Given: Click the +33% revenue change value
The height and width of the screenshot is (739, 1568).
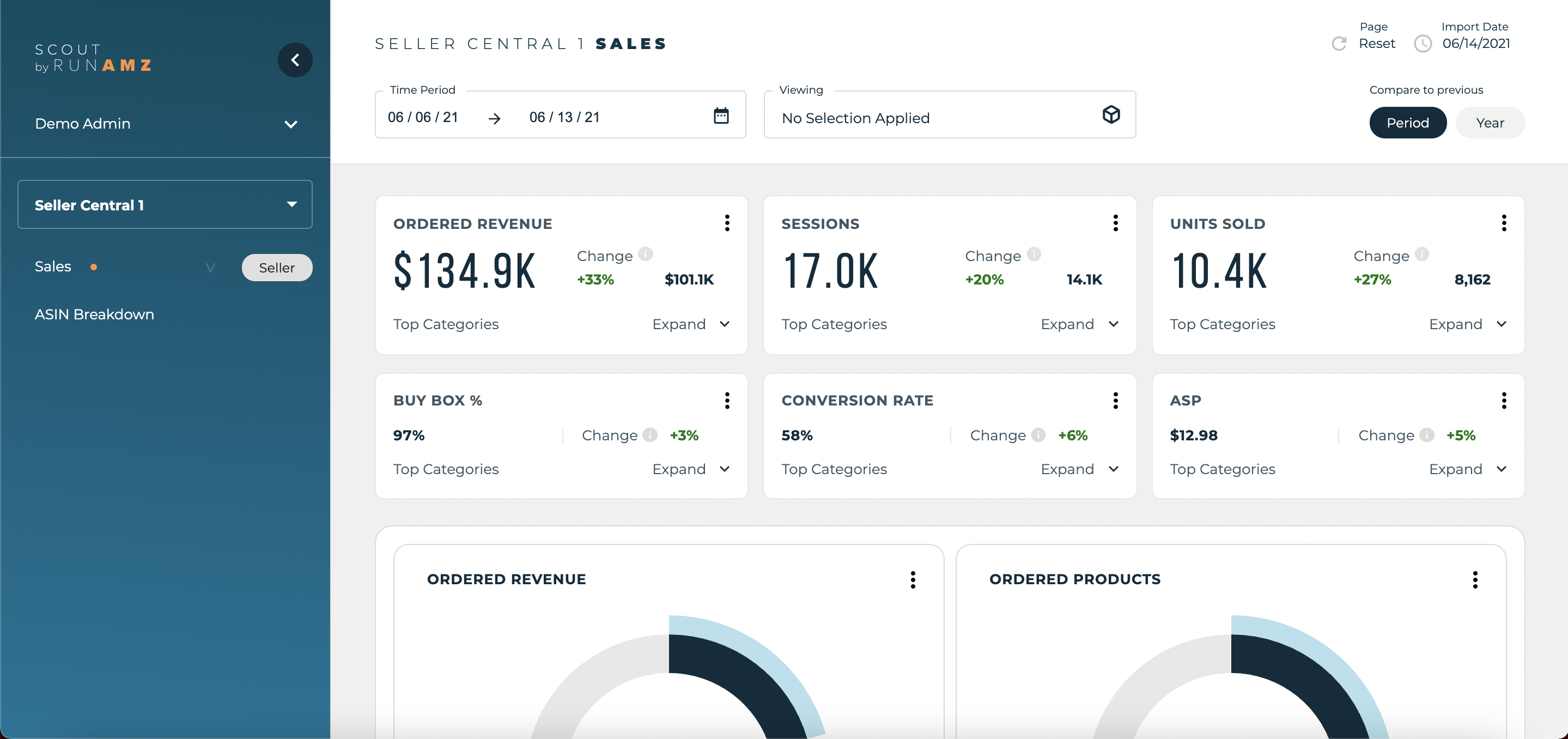Looking at the screenshot, I should [595, 280].
